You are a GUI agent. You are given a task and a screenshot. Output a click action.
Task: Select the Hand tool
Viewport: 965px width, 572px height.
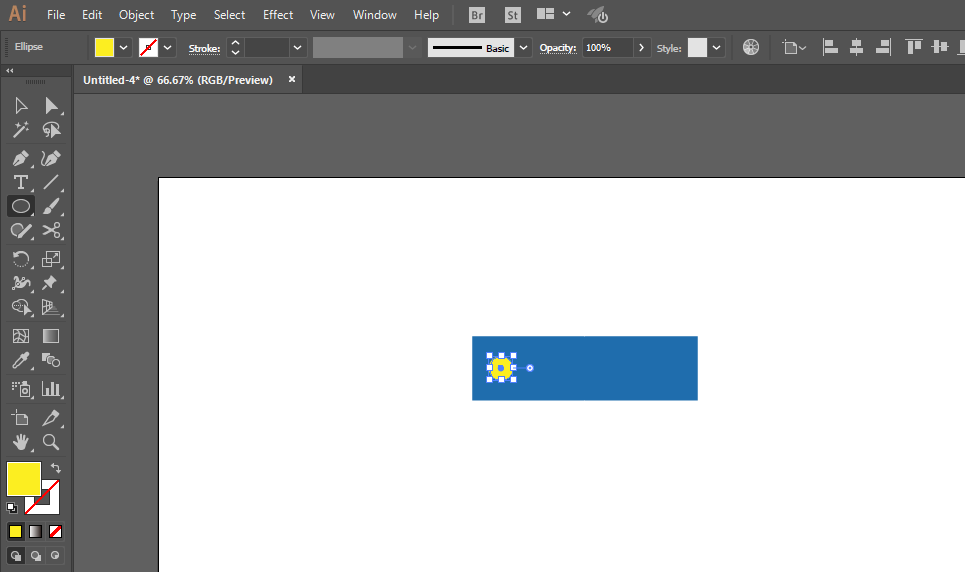point(20,441)
